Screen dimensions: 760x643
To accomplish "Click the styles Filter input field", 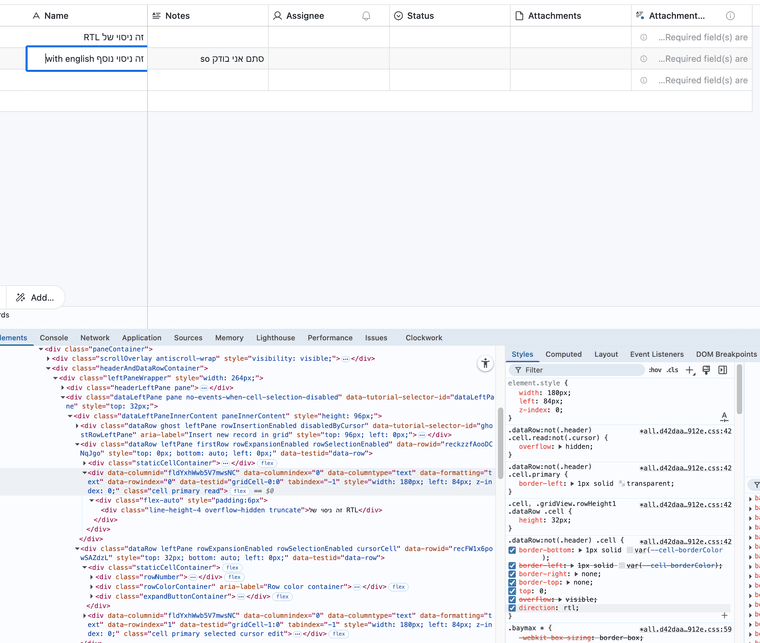I will [x=580, y=370].
